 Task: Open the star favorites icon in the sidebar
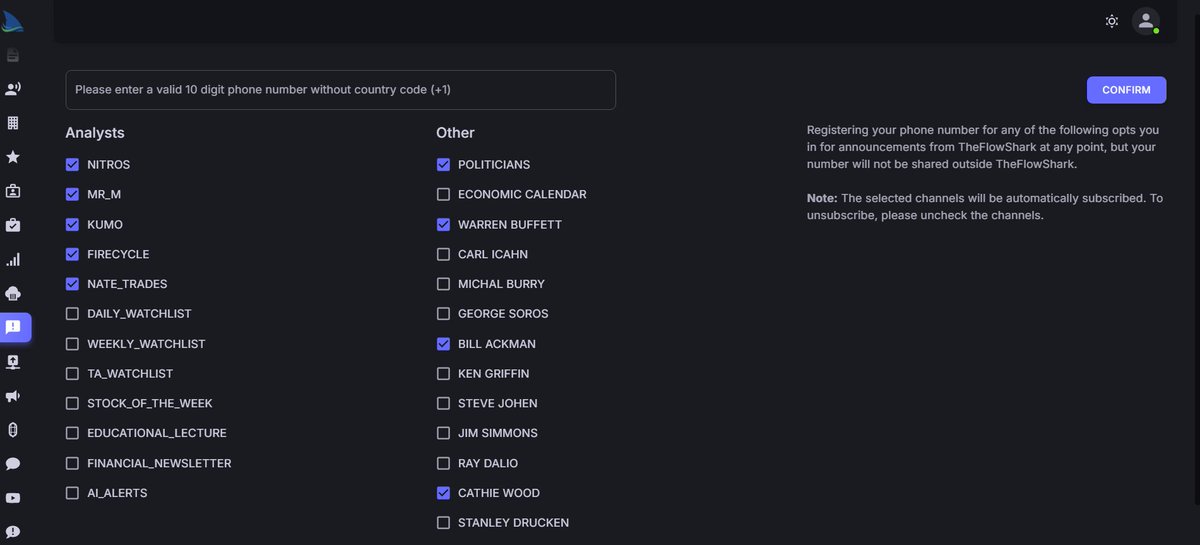(x=13, y=157)
